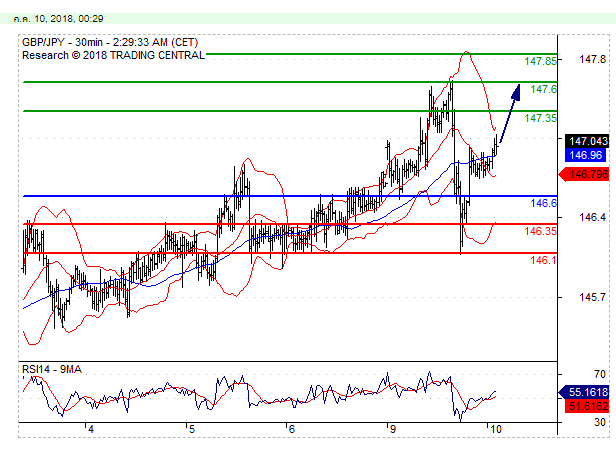The image size is (616, 449).
Task: Select the 147.35 resistance level label
Action: [541, 118]
